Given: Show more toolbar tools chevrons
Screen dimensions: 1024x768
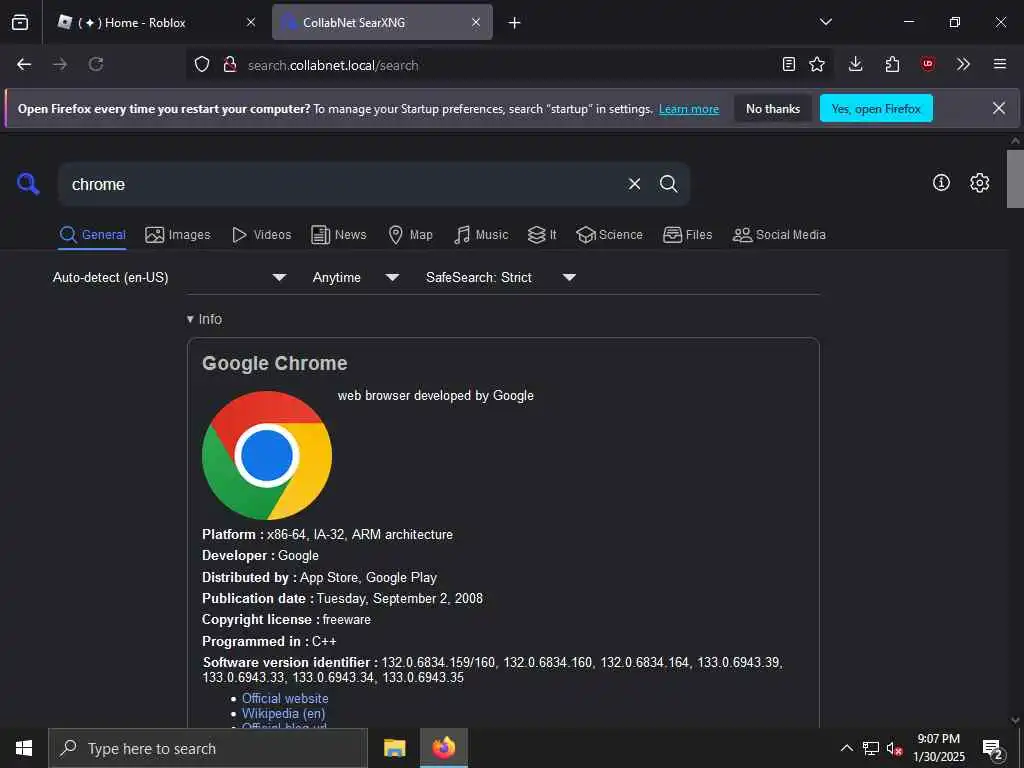Looking at the screenshot, I should click(x=963, y=64).
